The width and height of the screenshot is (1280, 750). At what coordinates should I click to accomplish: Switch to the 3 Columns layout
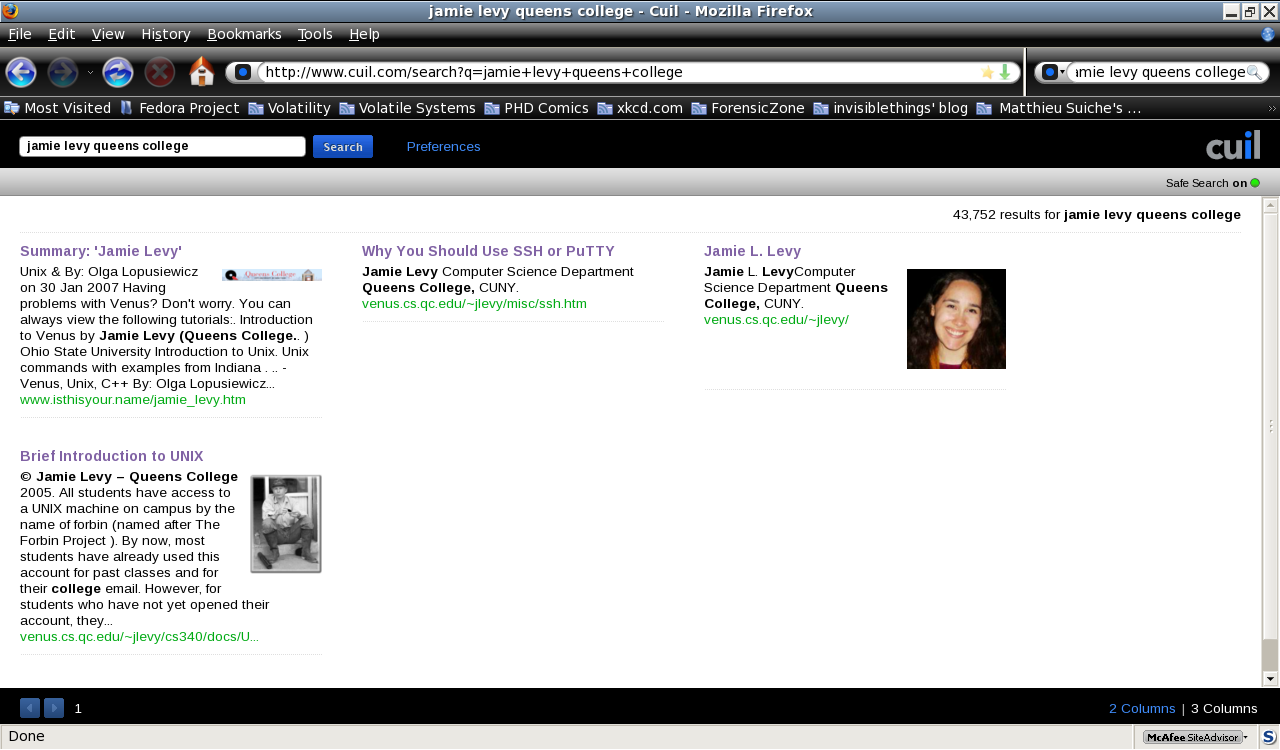click(x=1224, y=709)
